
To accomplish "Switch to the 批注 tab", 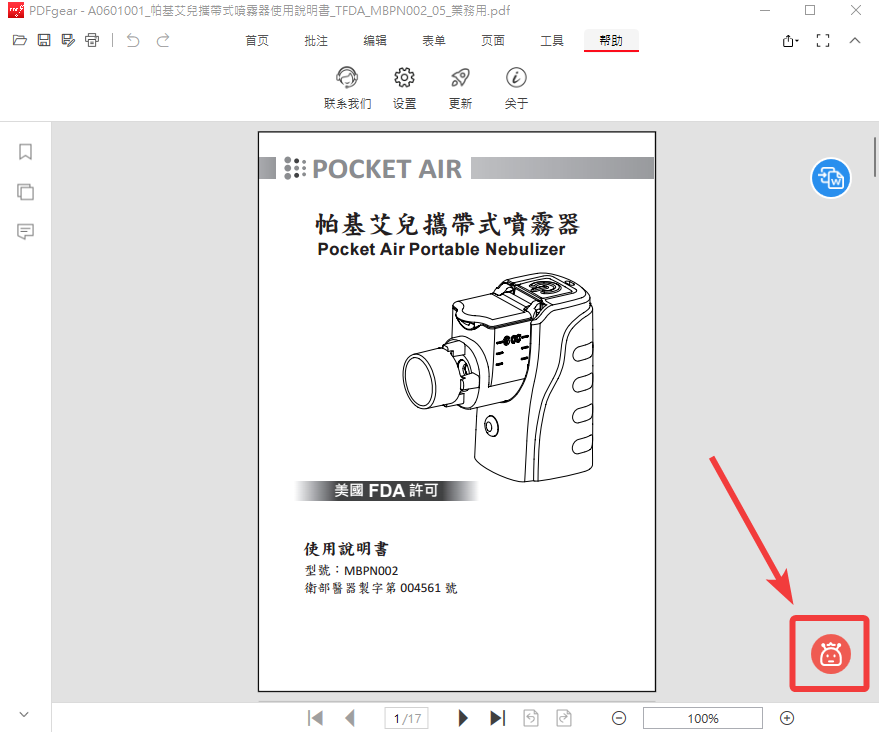I will [x=316, y=40].
